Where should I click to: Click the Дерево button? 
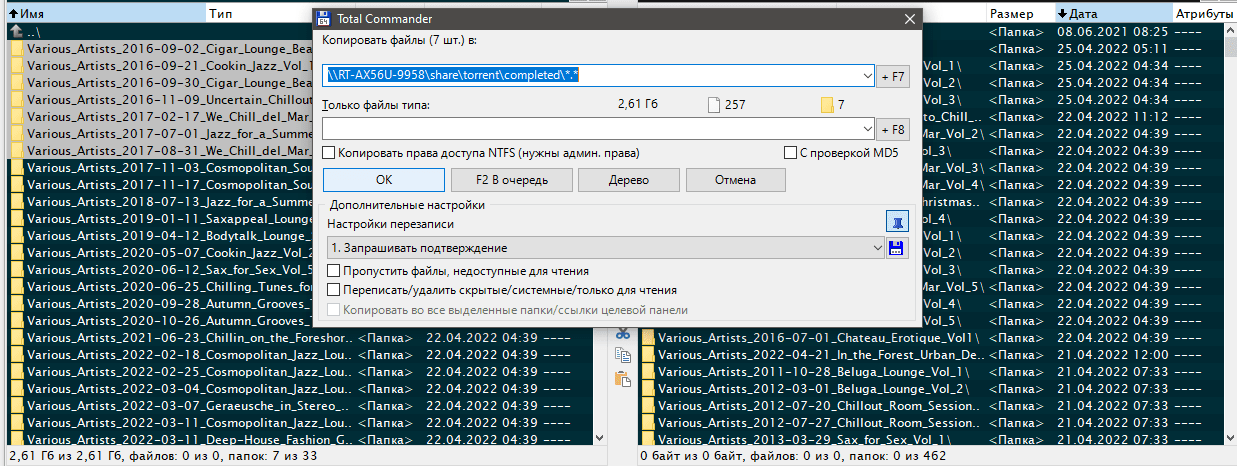629,180
